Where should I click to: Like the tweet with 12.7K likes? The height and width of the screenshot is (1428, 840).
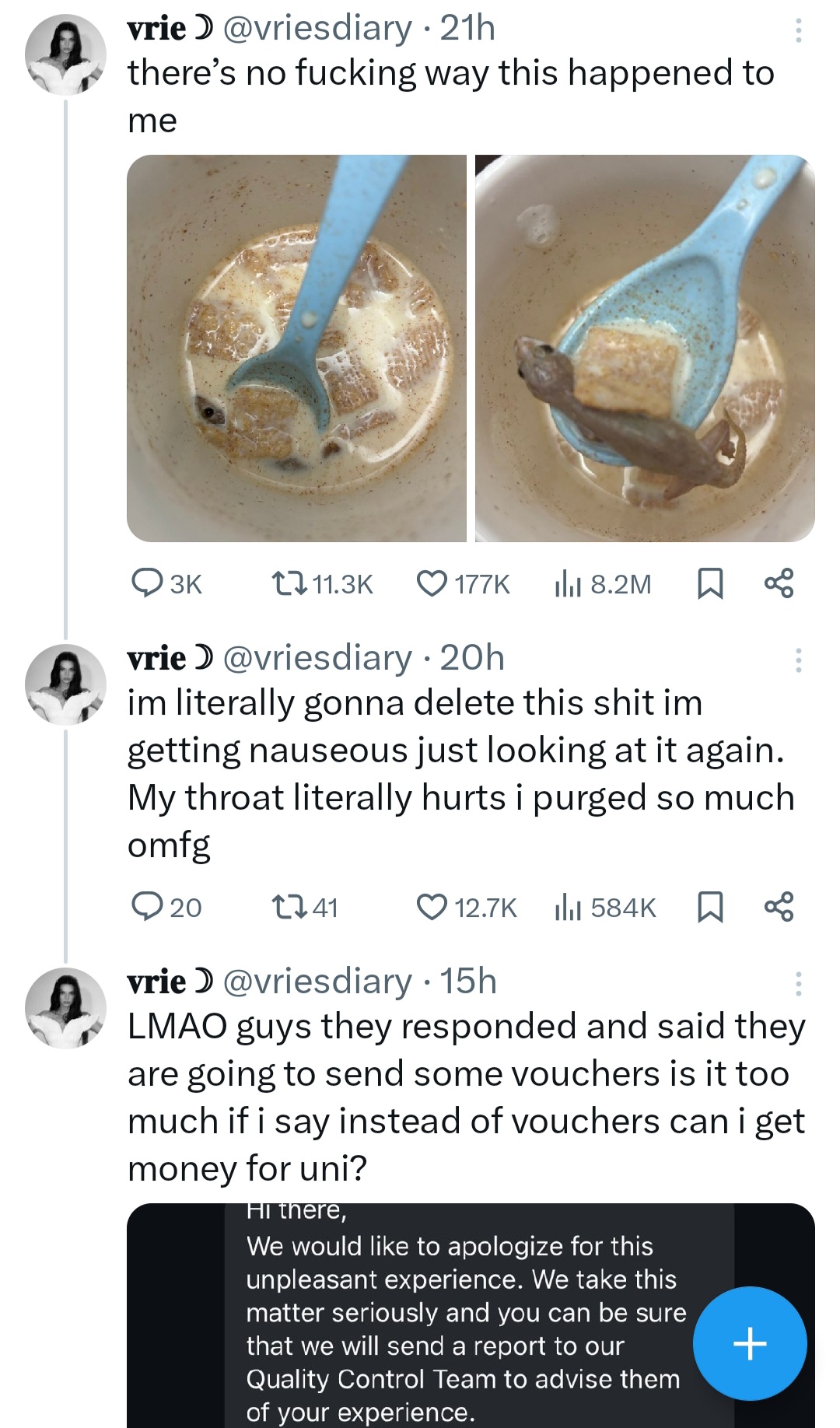tap(432, 907)
